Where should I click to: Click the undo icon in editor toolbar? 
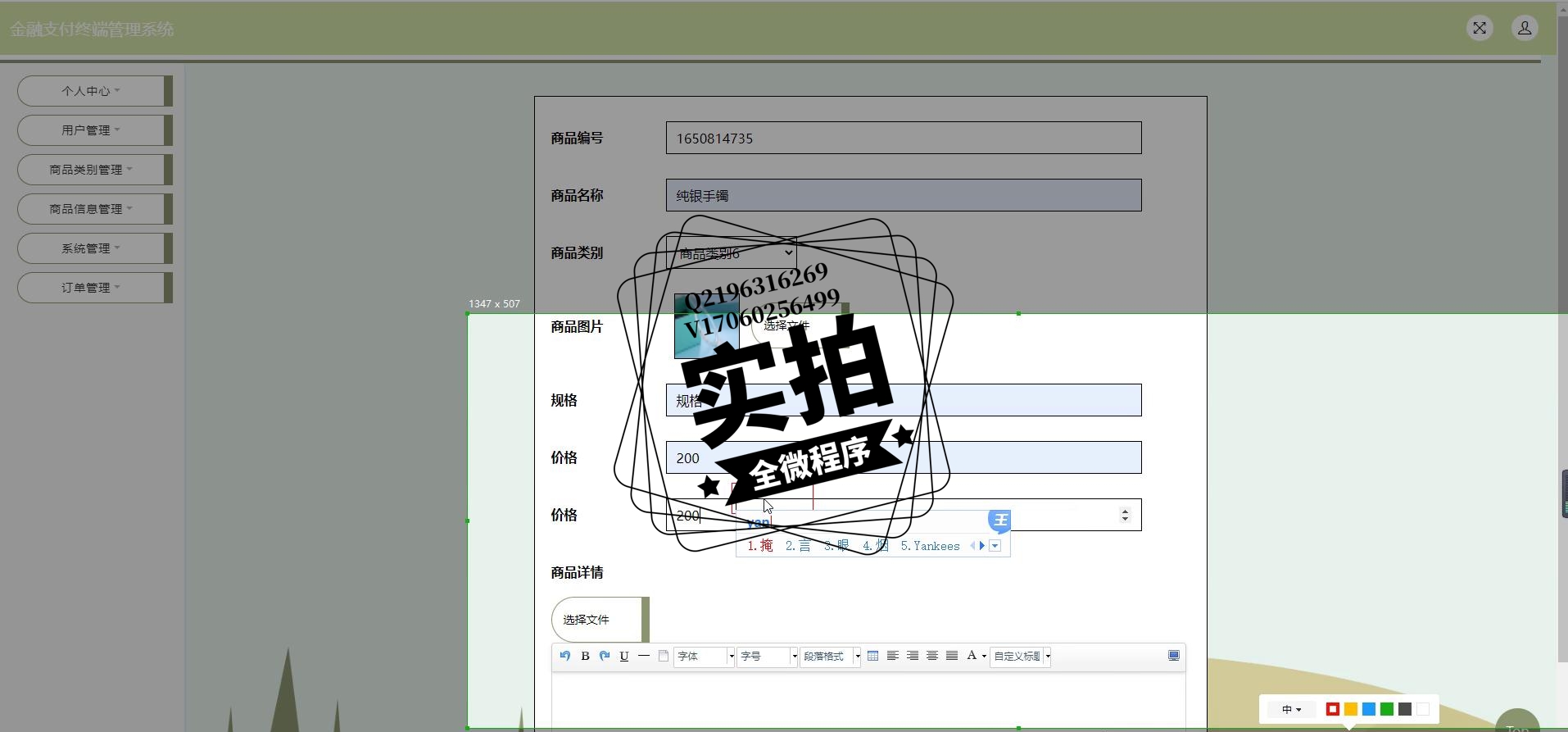[565, 656]
